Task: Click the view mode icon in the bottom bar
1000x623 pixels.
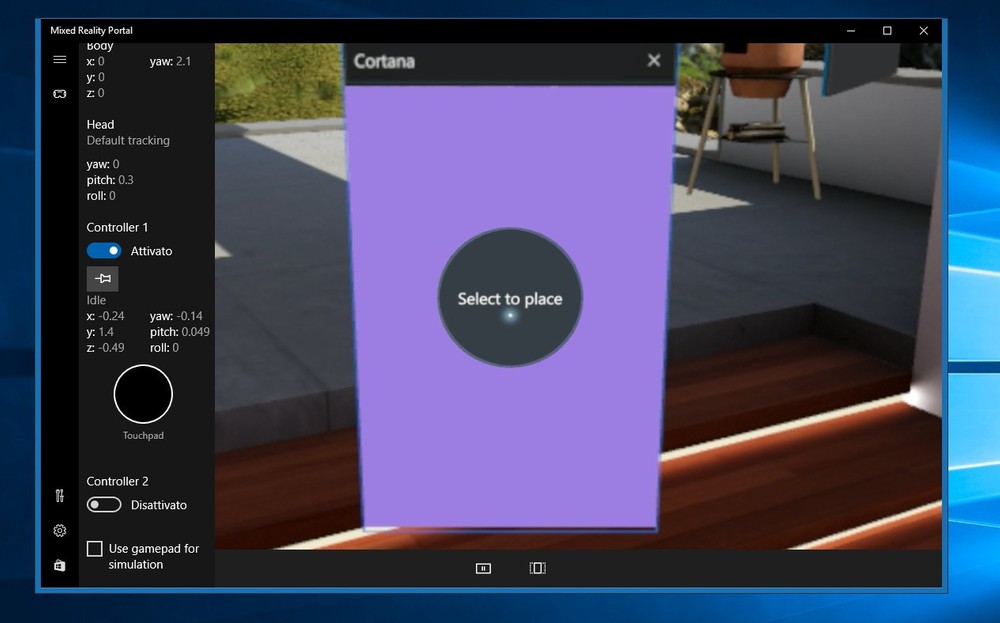Action: click(x=538, y=568)
